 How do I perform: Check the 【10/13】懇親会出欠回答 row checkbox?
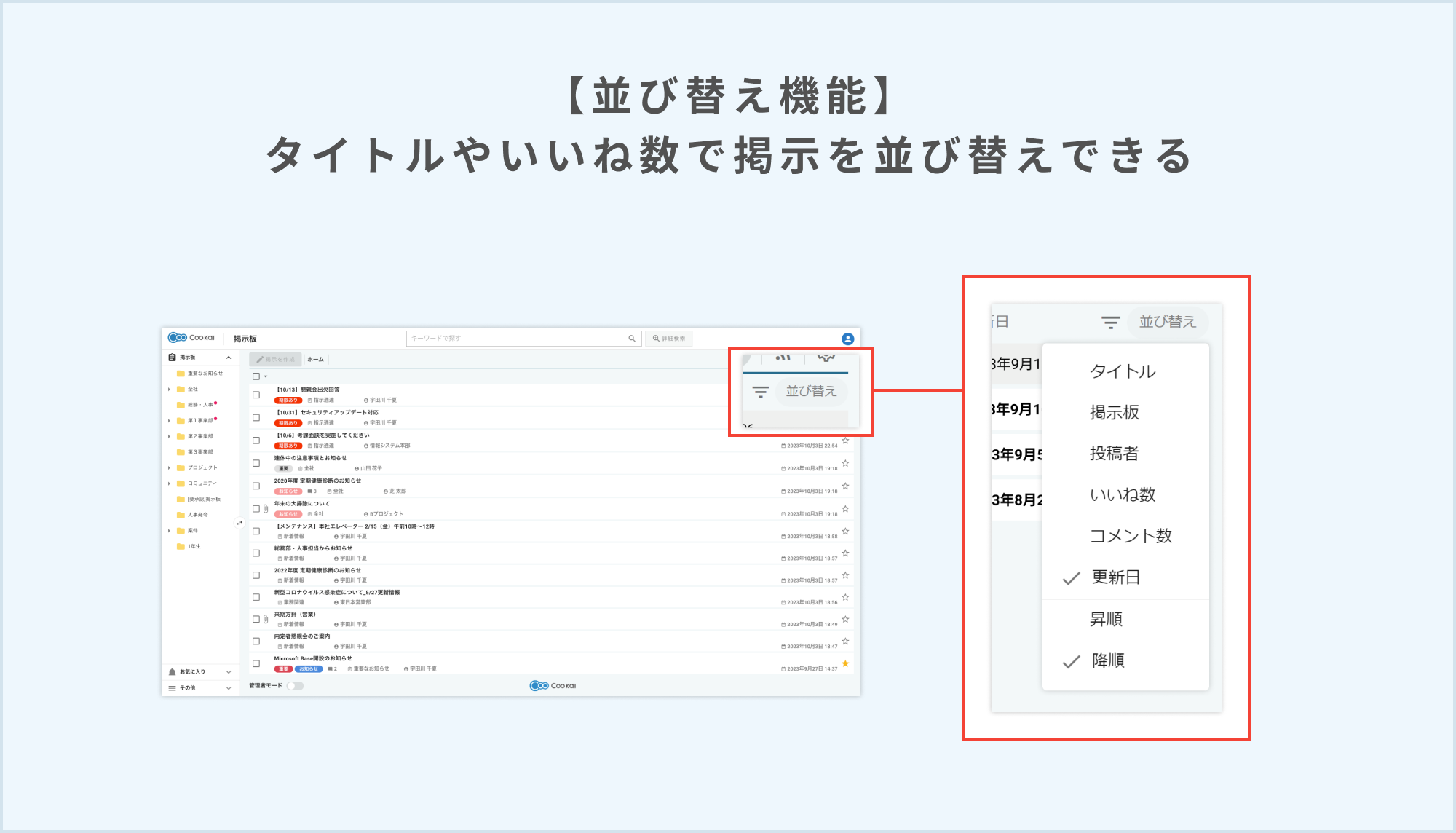pyautogui.click(x=256, y=395)
